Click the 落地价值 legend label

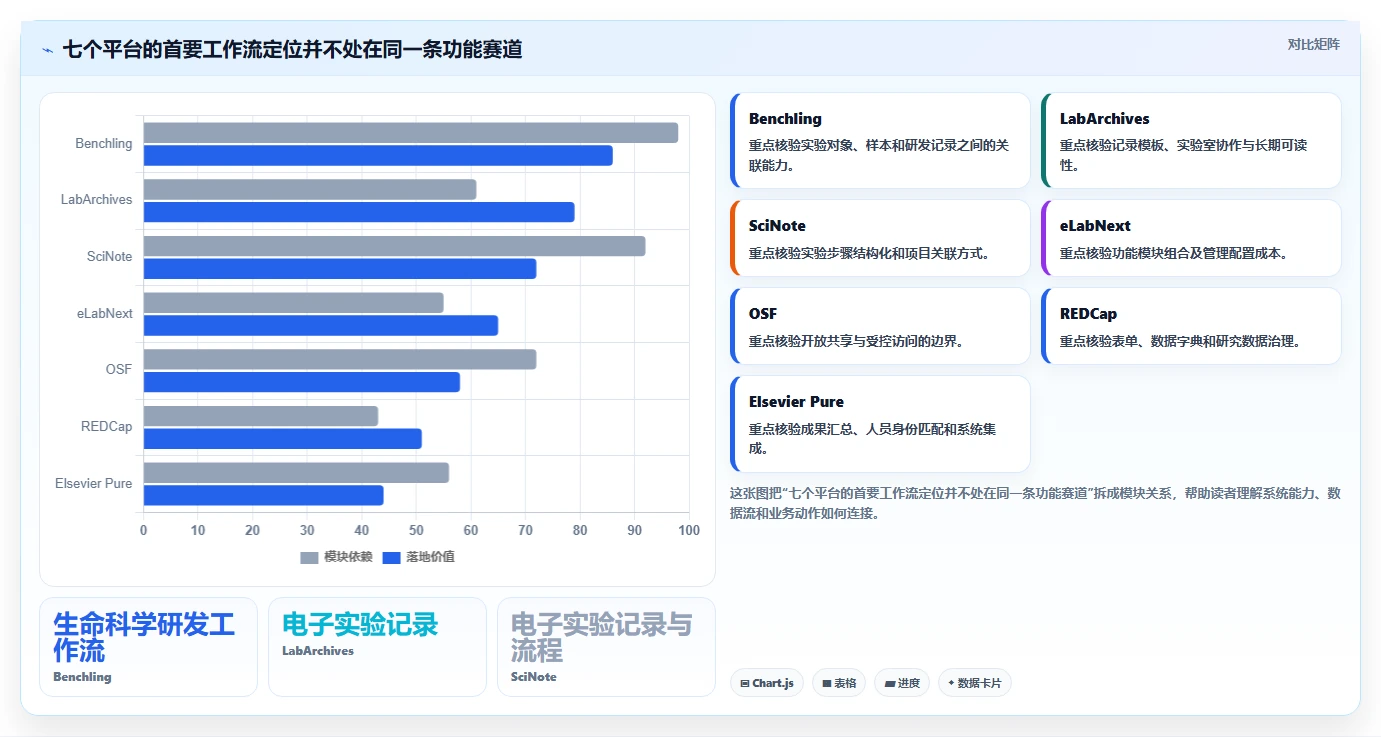[430, 557]
